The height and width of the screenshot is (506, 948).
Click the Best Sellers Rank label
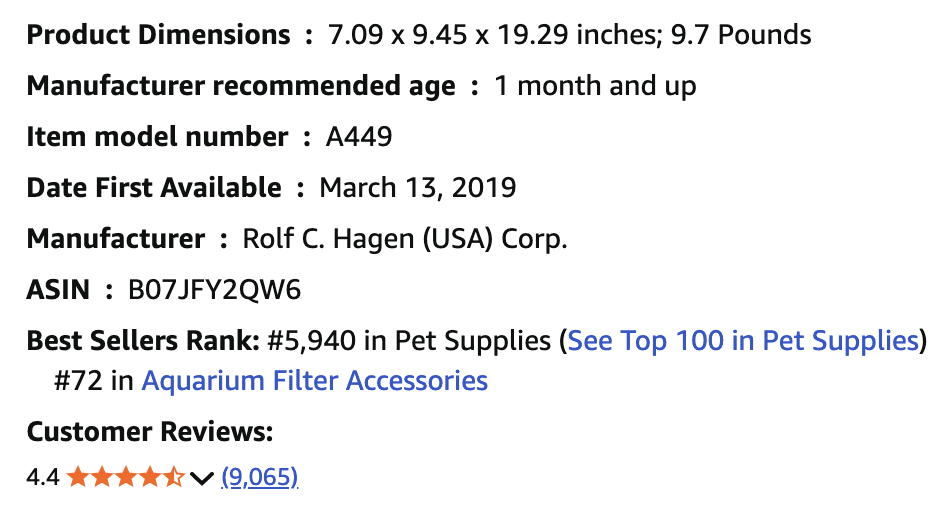click(144, 341)
